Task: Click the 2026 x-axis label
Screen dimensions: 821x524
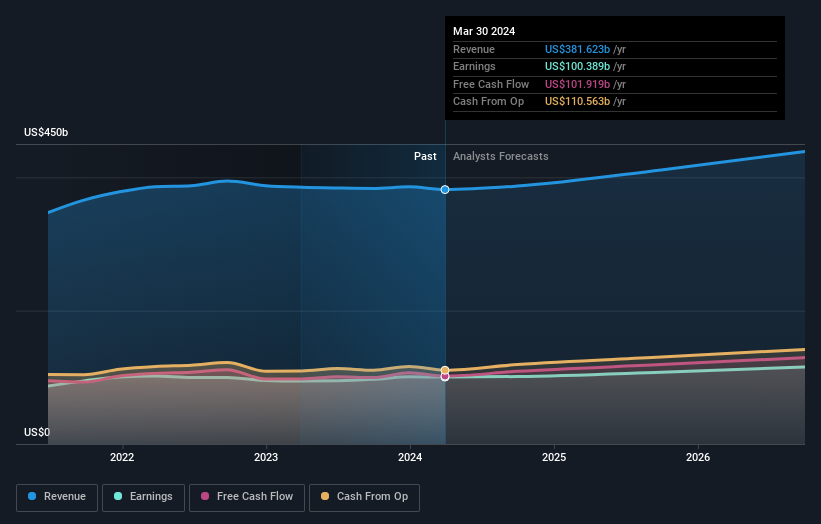Action: (698, 457)
